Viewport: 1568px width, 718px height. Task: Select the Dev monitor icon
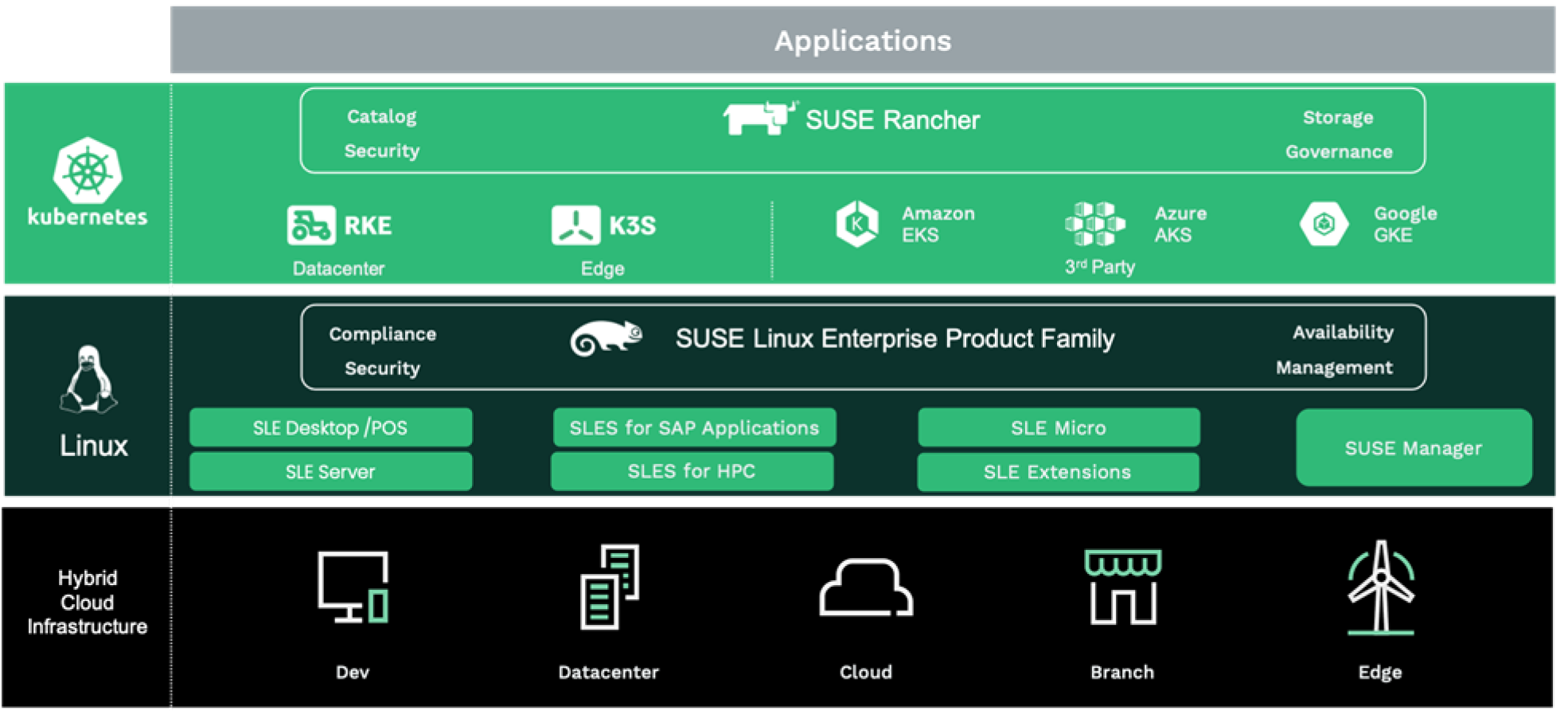coord(353,587)
